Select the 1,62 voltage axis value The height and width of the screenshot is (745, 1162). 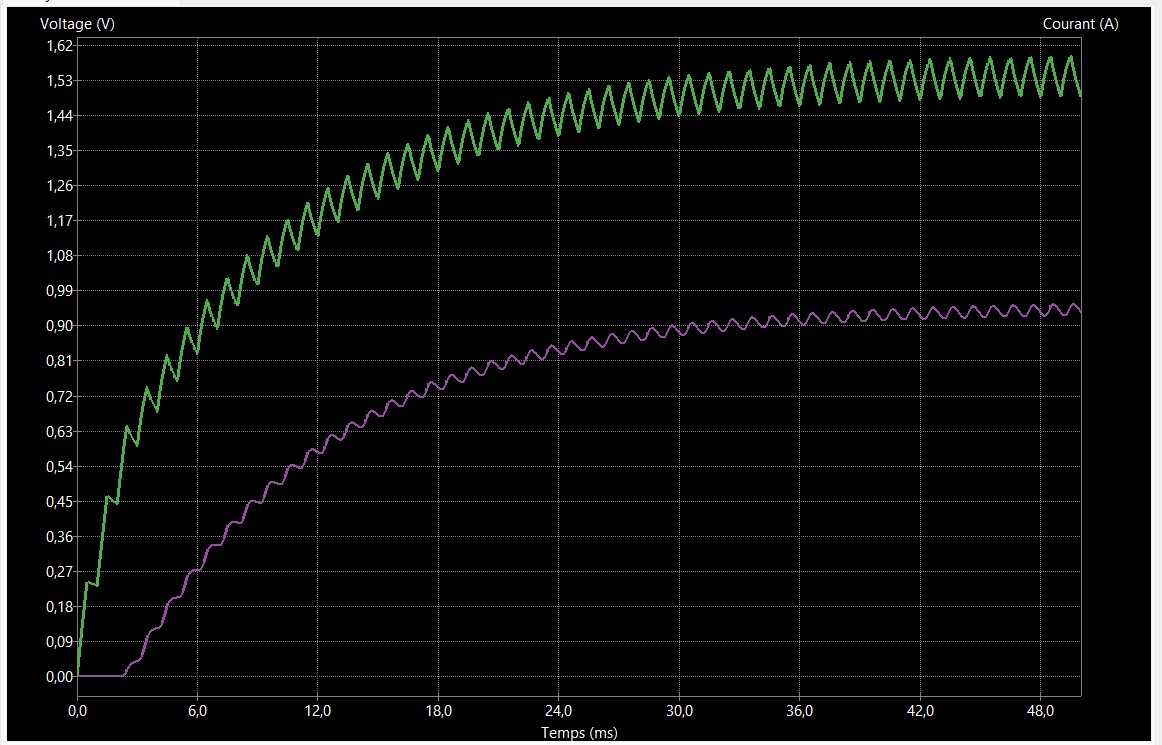pos(59,45)
